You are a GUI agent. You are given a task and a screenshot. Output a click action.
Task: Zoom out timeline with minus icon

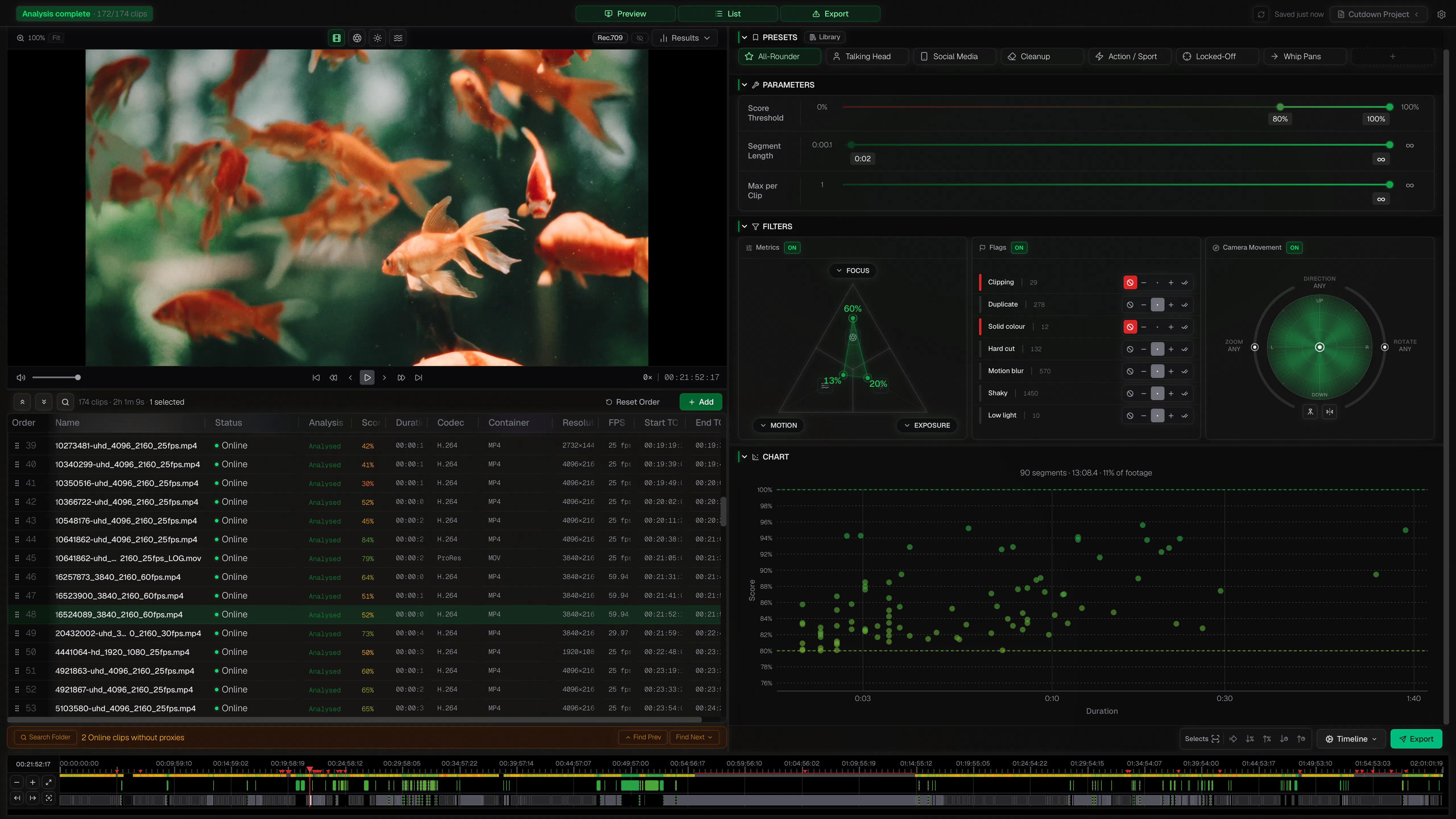pos(17,782)
